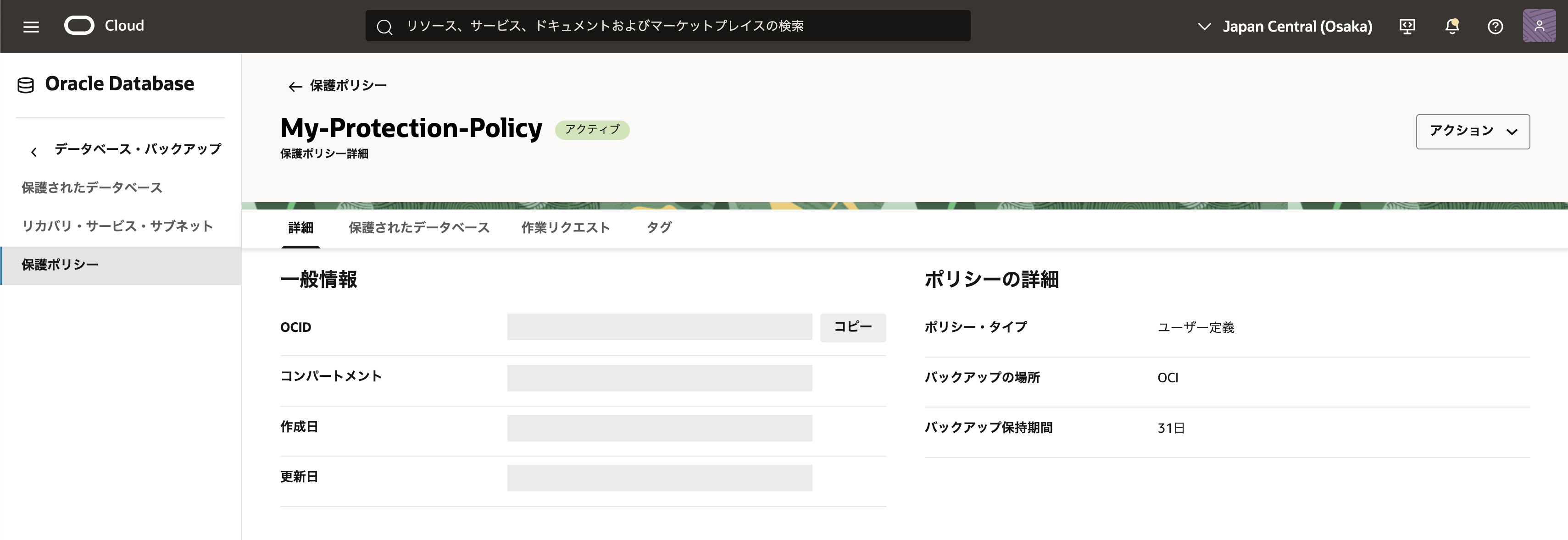Click back arrow to 保護ポリシー list

(x=295, y=86)
